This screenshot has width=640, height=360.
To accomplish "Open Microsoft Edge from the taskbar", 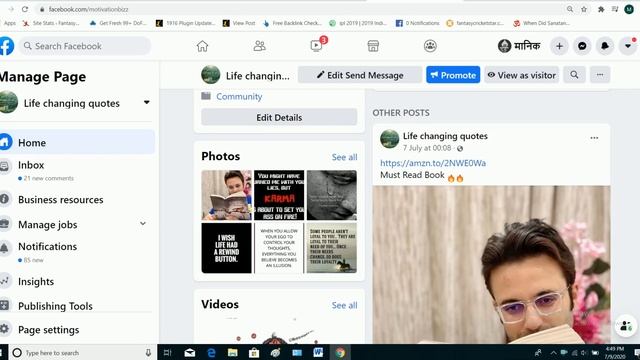I will point(211,353).
